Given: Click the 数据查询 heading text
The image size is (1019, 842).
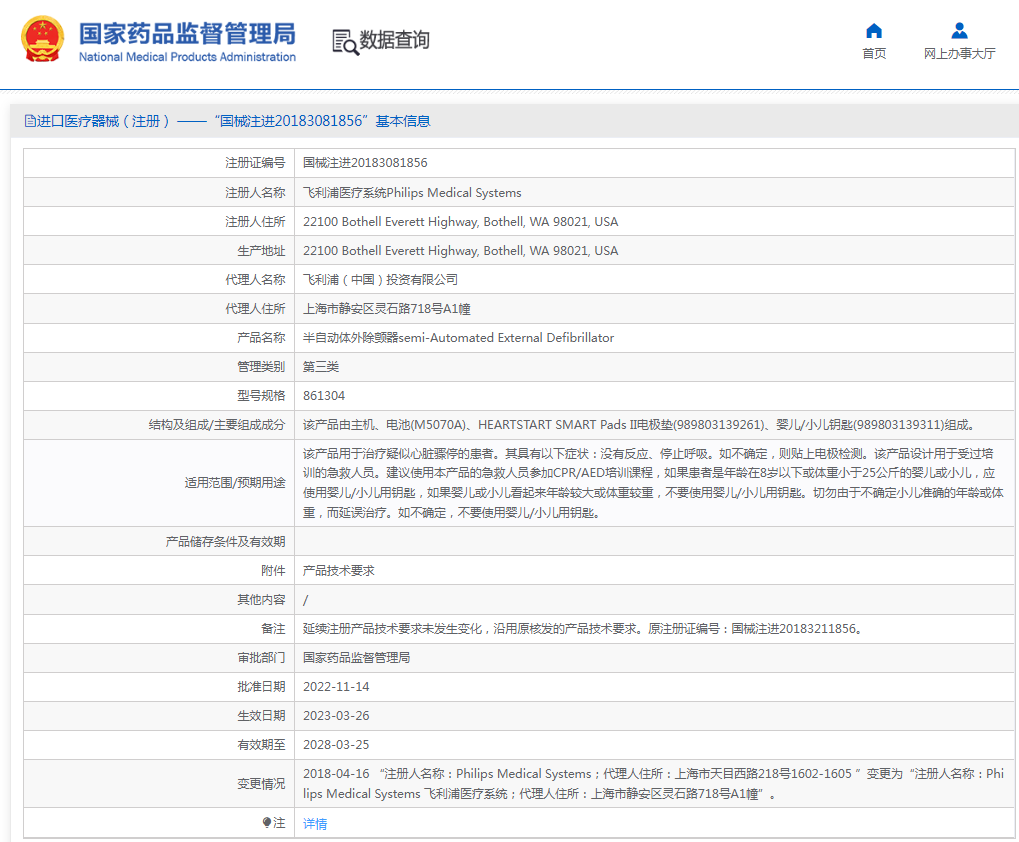Looking at the screenshot, I should click(x=395, y=40).
